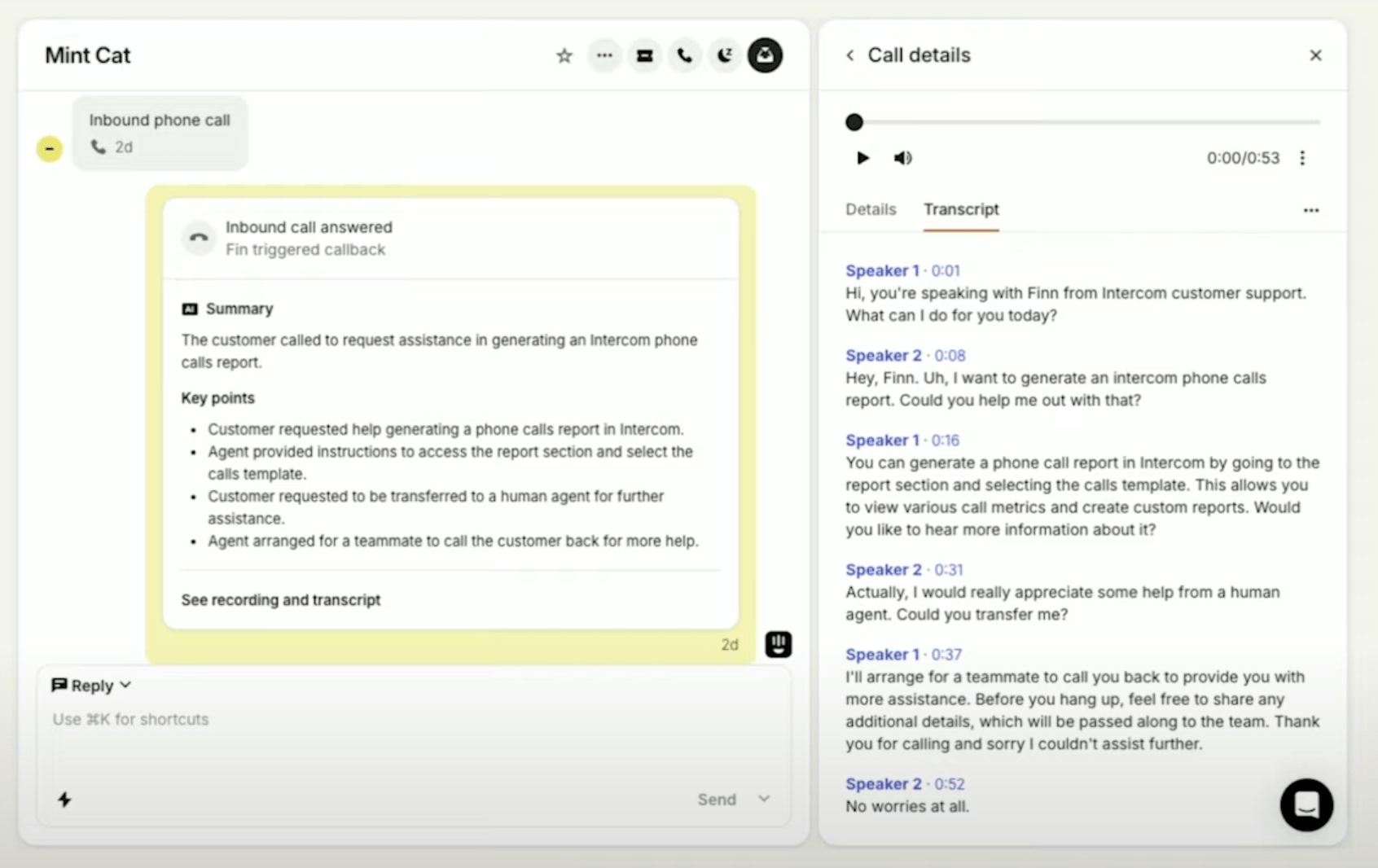The image size is (1378, 868).
Task: Click the Call details heading
Action: 919,55
